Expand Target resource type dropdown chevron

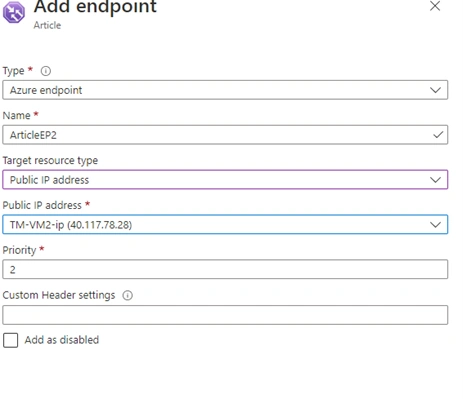435,180
